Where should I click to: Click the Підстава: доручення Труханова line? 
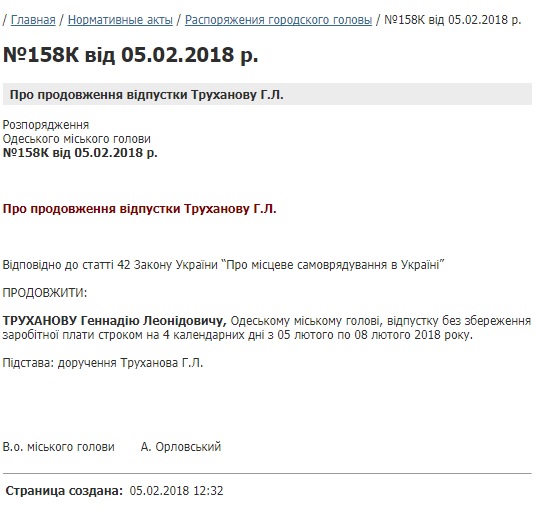[x=103, y=363]
